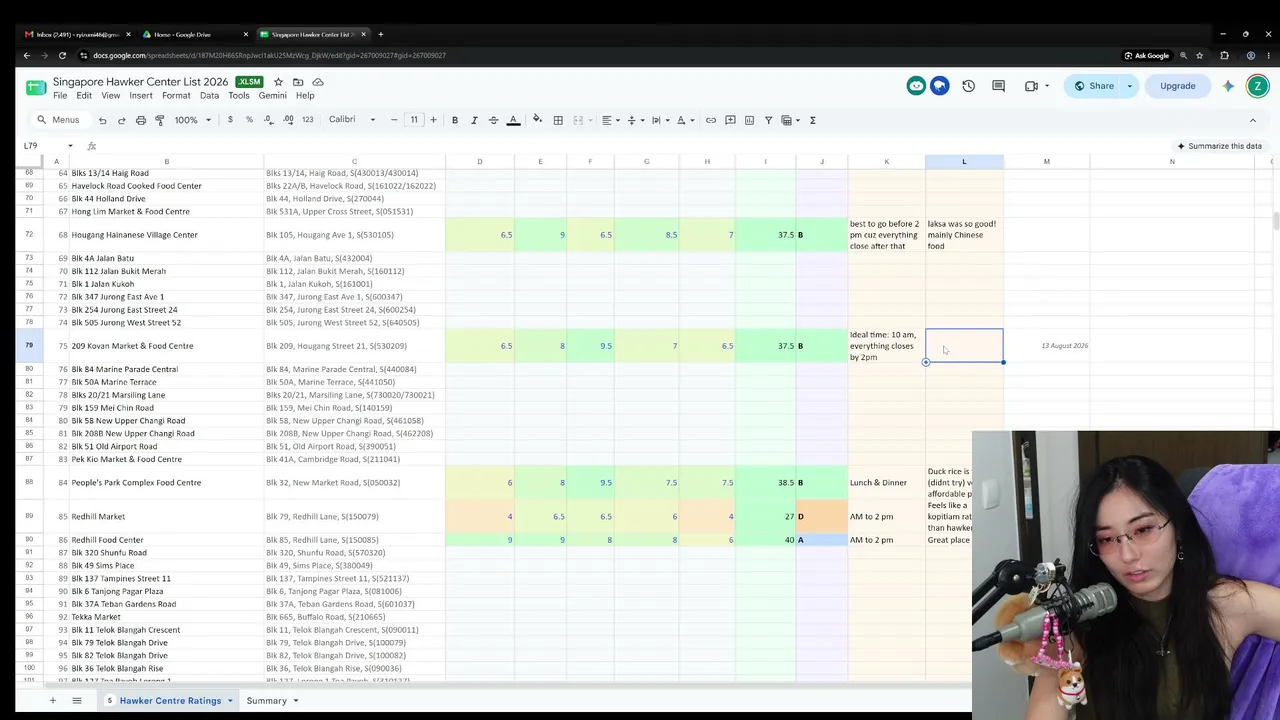Insert a link with chain icon
1280x720 pixels.
(711, 120)
